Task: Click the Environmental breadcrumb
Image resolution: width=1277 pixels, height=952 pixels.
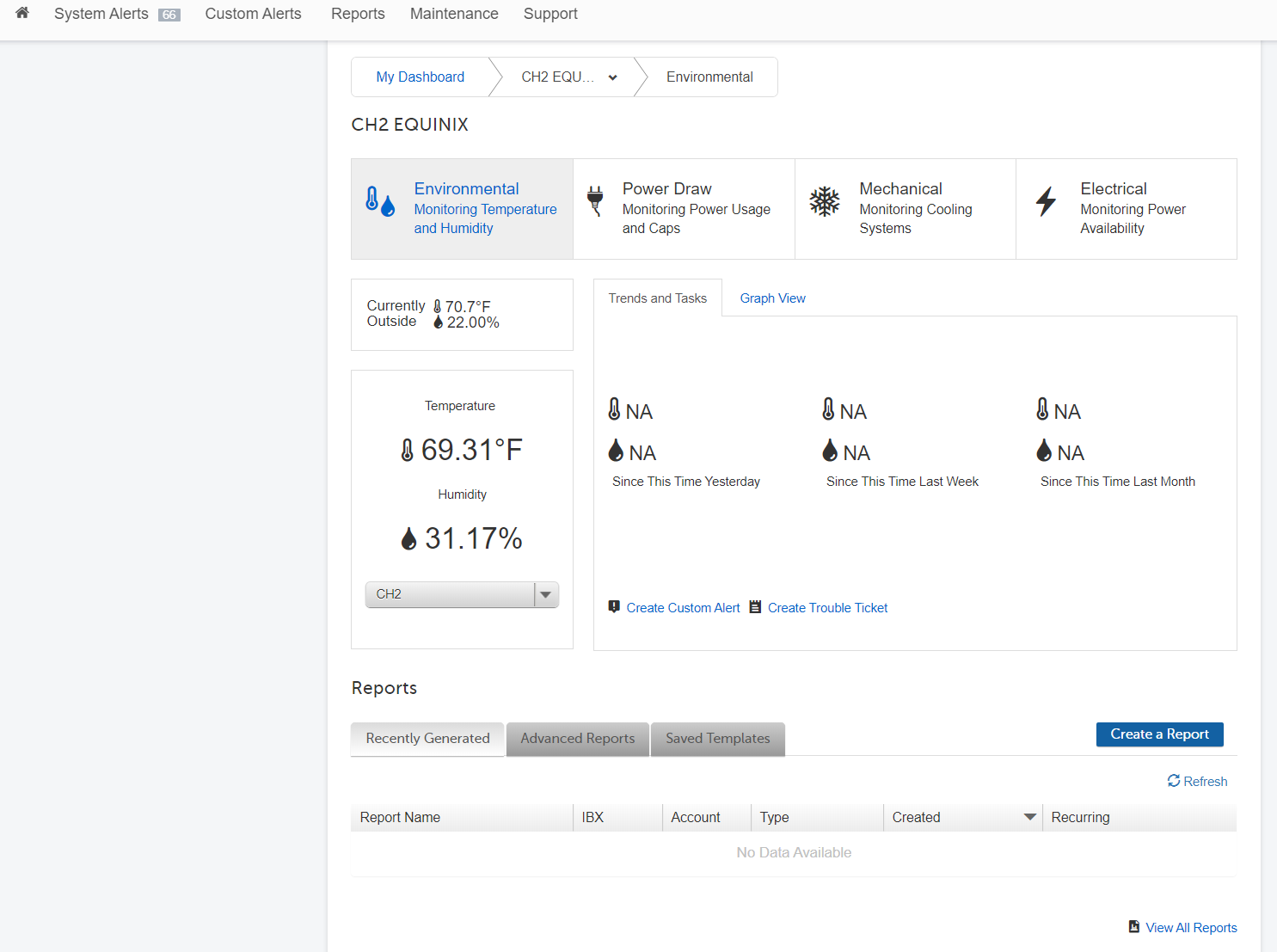Action: (709, 77)
